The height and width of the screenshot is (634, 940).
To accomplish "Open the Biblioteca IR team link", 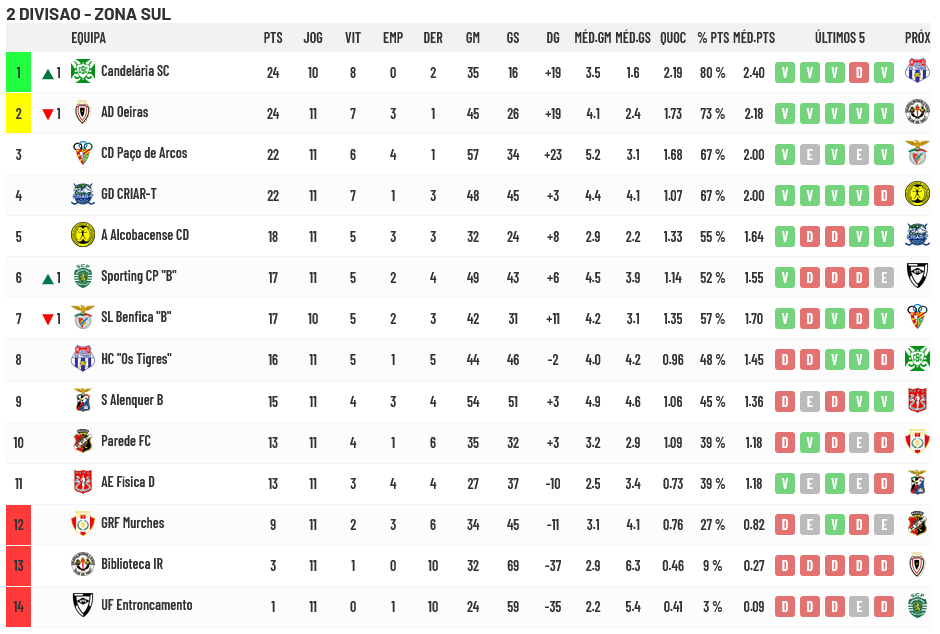I will pos(132,564).
